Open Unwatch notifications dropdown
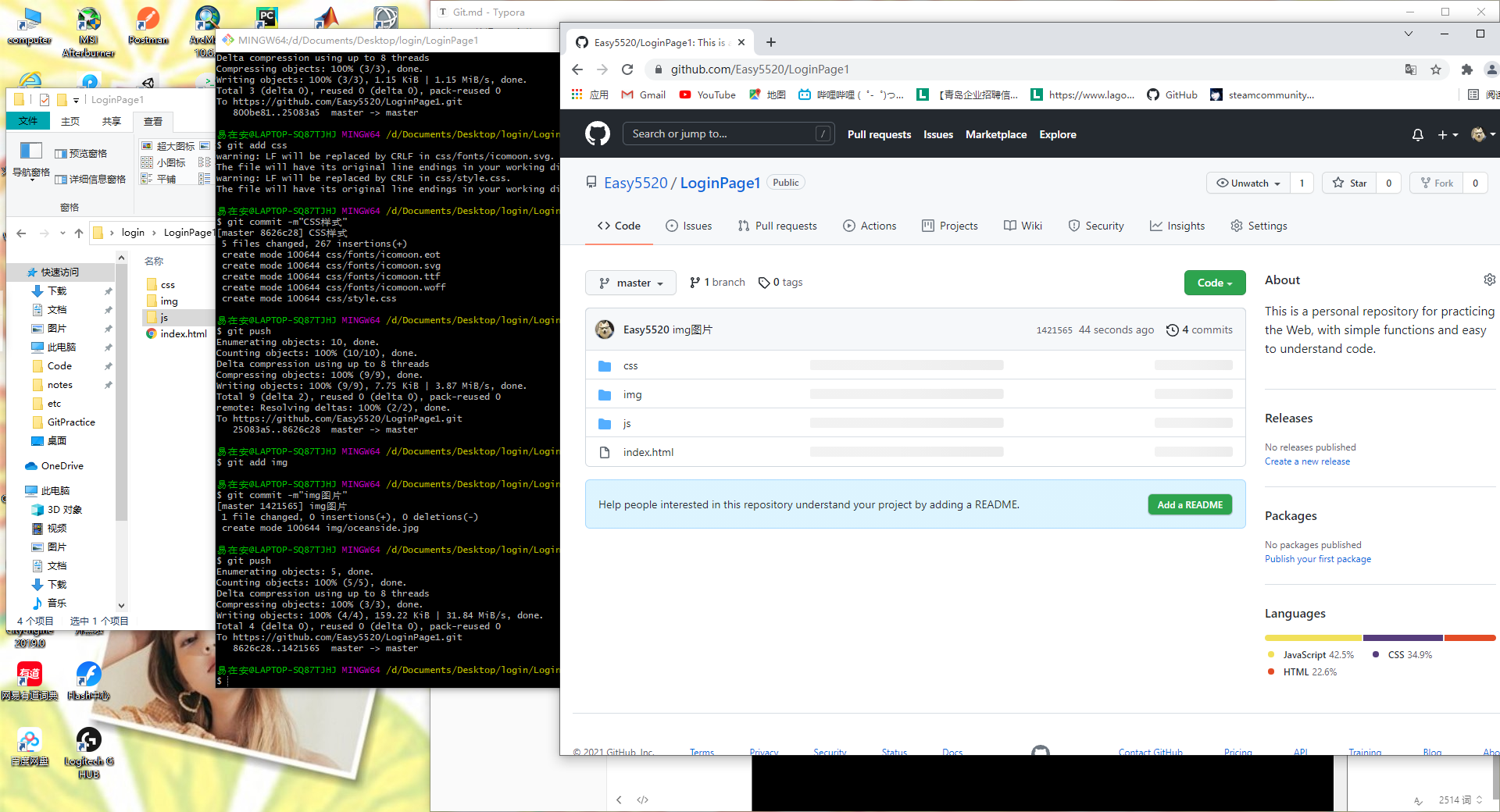 tap(1248, 183)
